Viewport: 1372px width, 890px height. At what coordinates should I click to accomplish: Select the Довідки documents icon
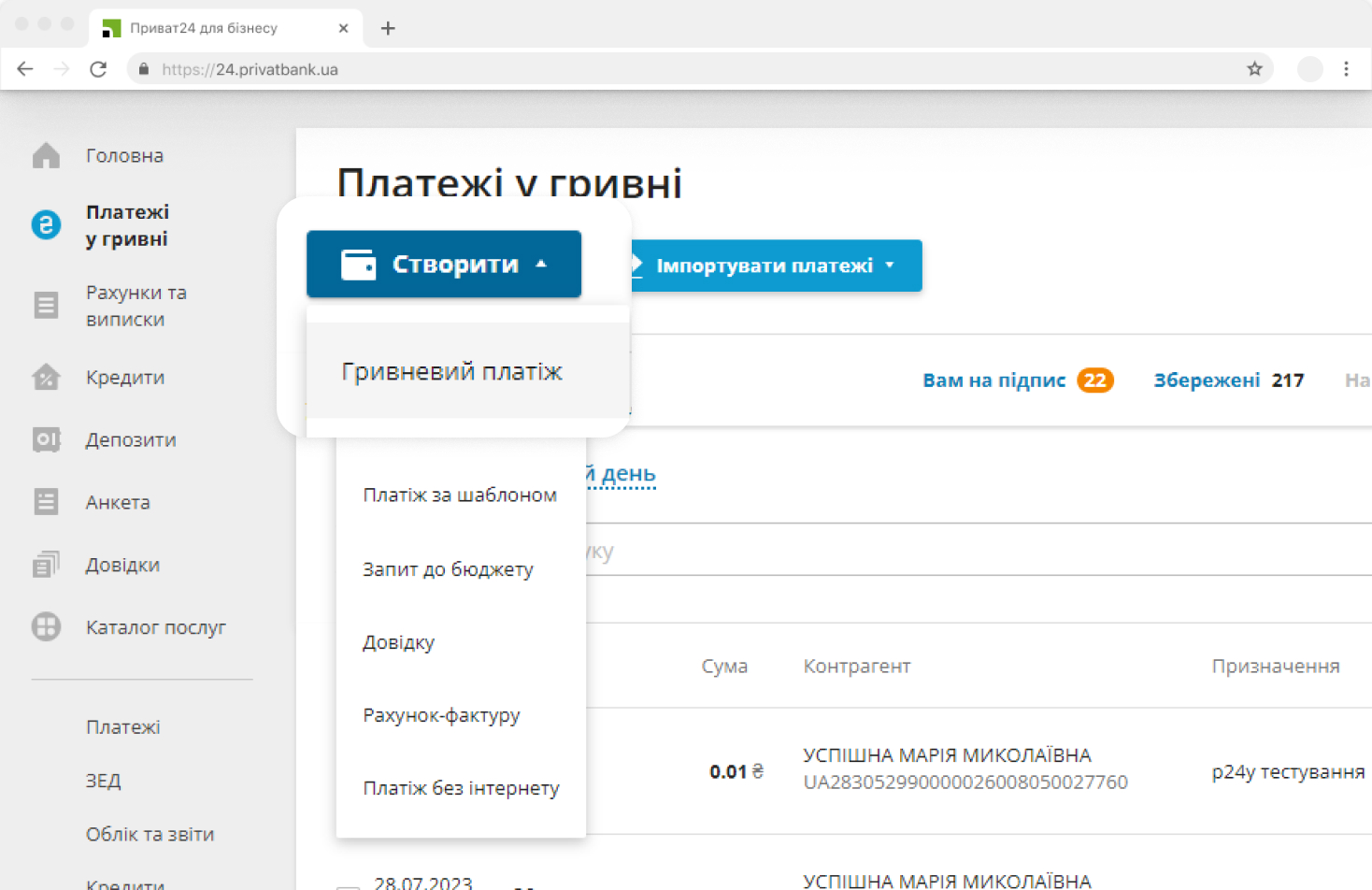coord(46,565)
